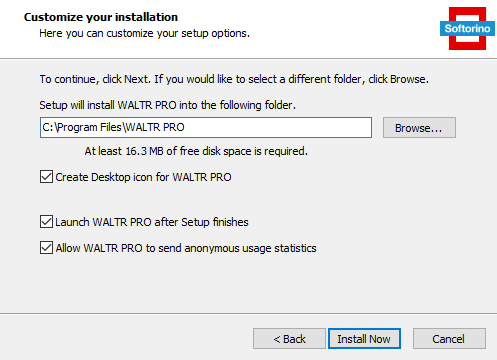This screenshot has width=497, height=360.
Task: Toggle Launch WALTR PRO after Setup finishes
Action: (46, 222)
